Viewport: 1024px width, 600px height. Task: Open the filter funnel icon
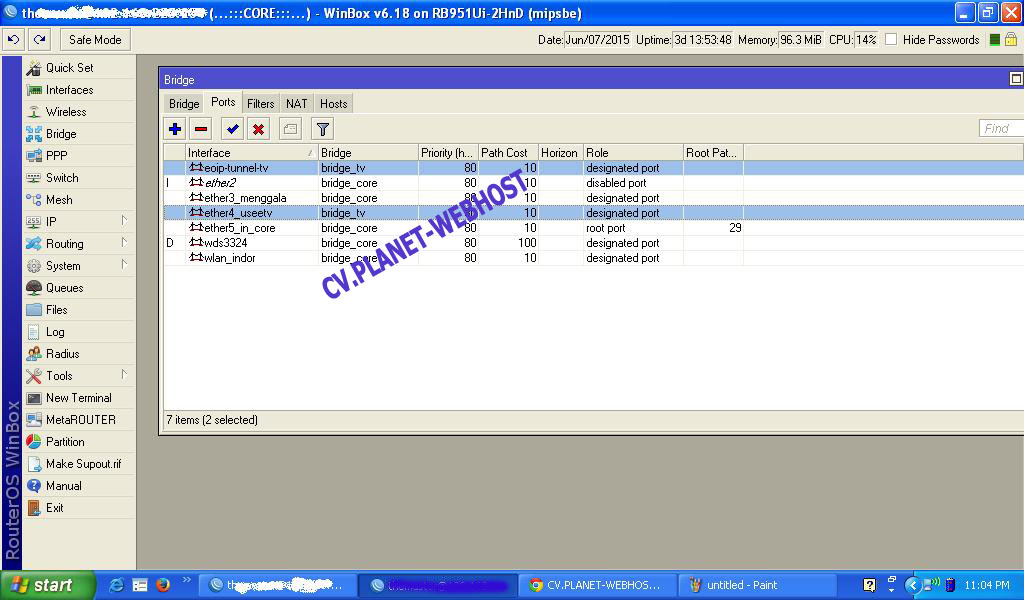[322, 129]
